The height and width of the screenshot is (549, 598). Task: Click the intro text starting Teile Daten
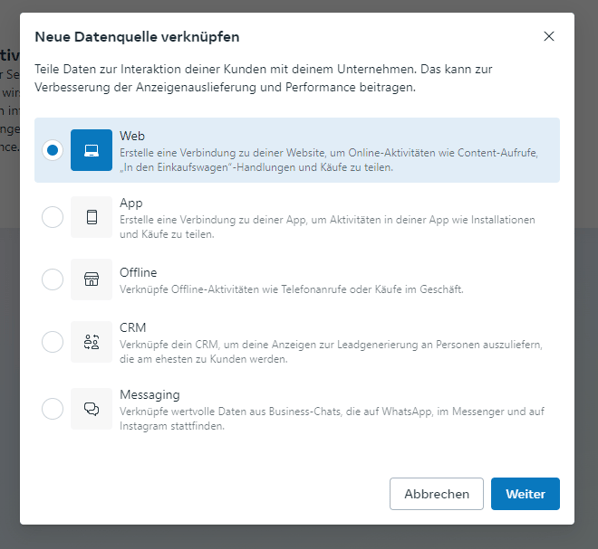coord(263,78)
